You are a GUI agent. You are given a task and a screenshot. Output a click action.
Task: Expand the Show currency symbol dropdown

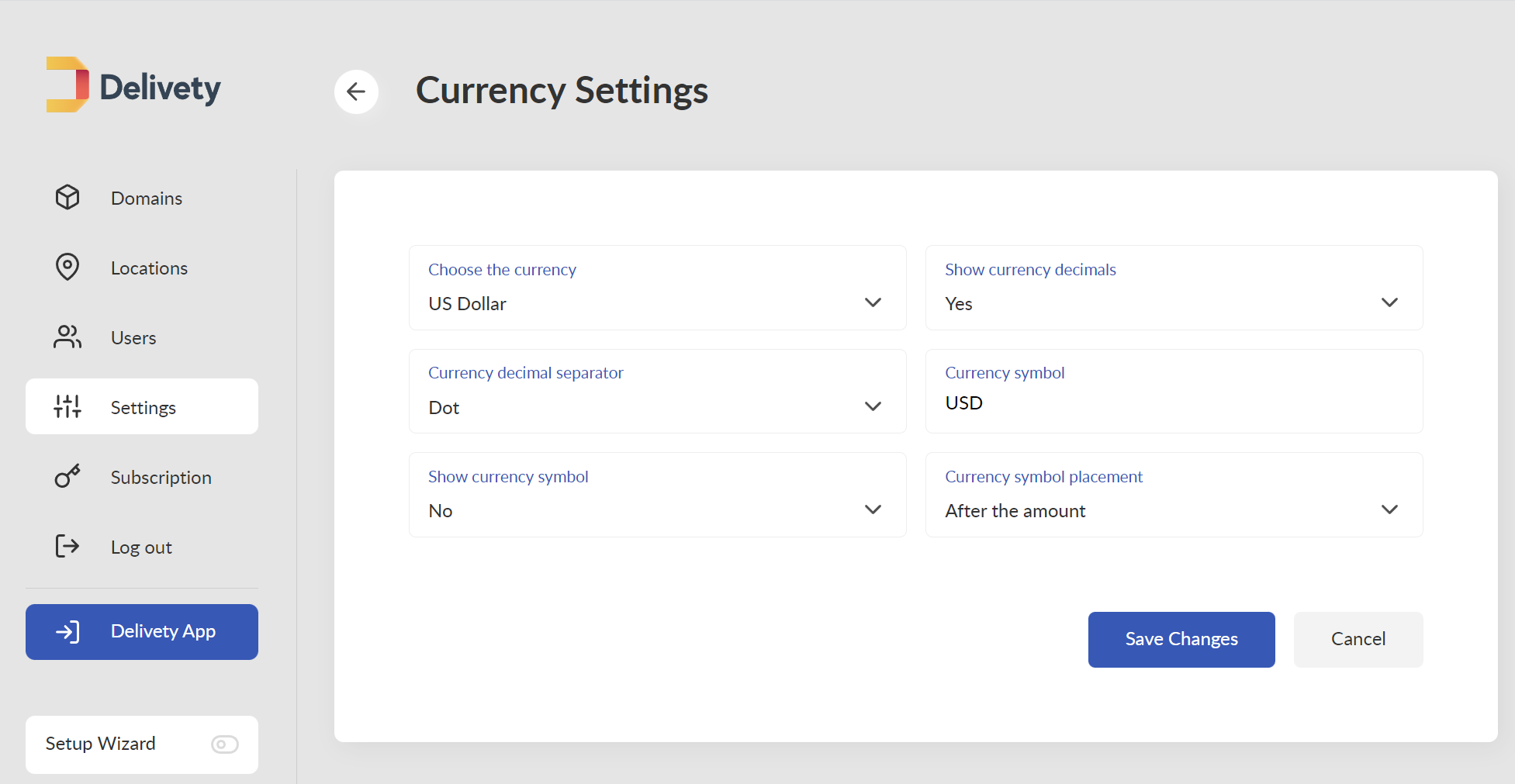point(658,495)
